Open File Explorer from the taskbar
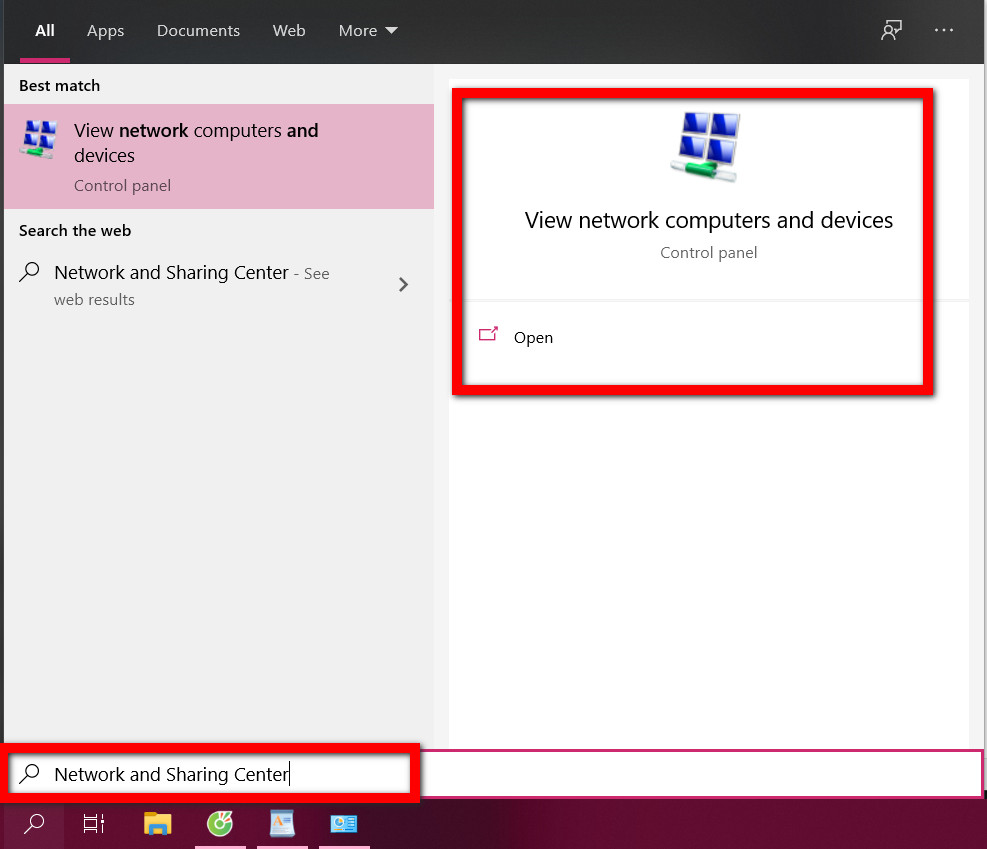Screen dimensions: 987x849 coord(157,823)
